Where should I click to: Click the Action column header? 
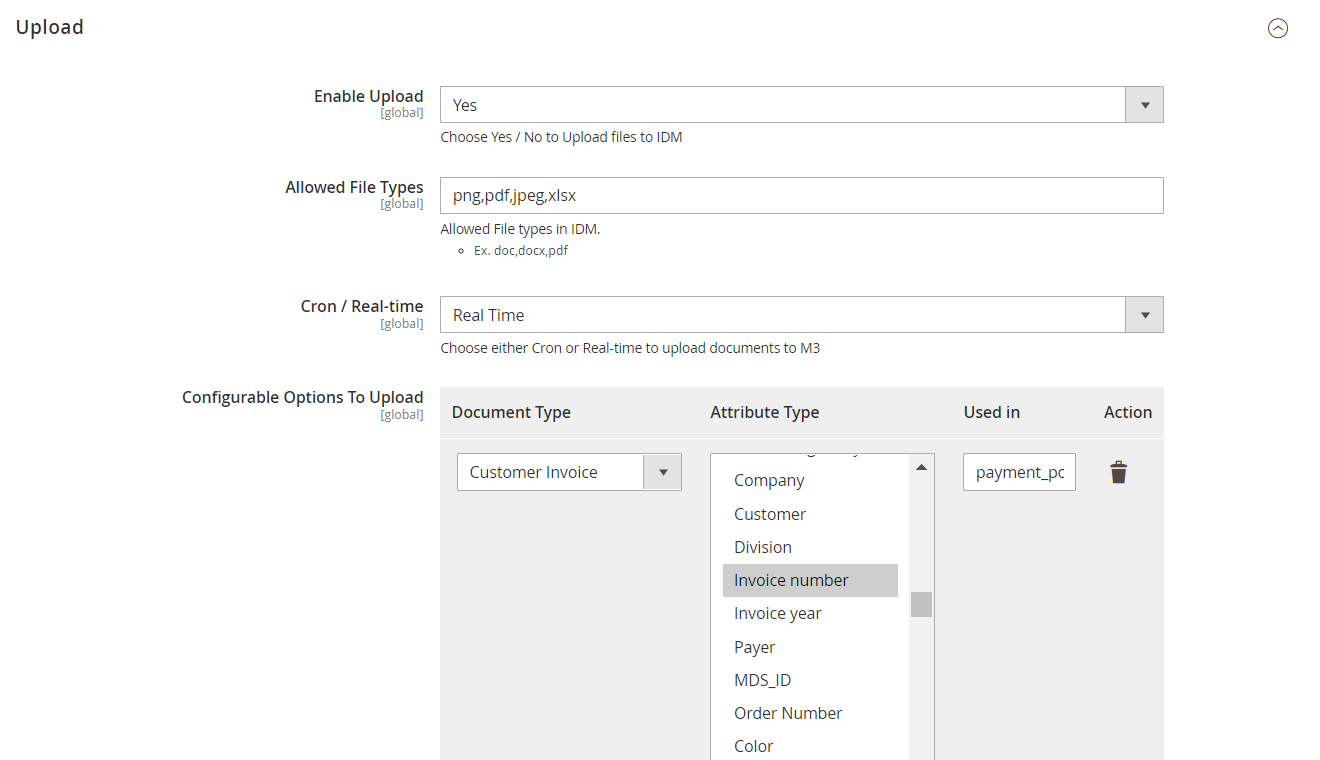pos(1128,412)
